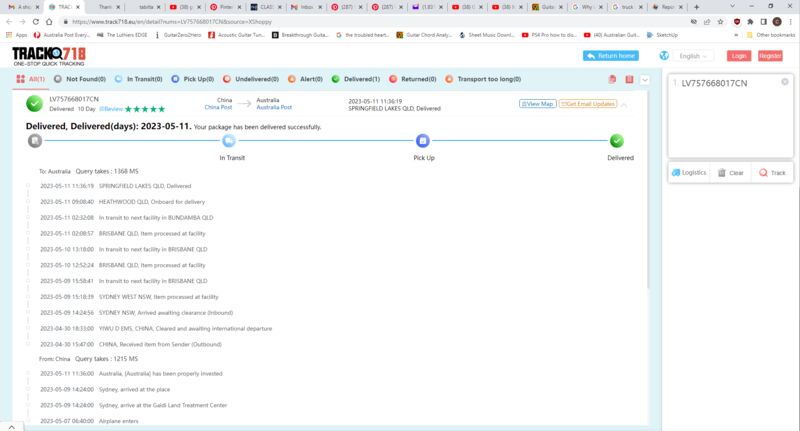
Task: Click the In Transit stage icon
Action: [x=229, y=140]
